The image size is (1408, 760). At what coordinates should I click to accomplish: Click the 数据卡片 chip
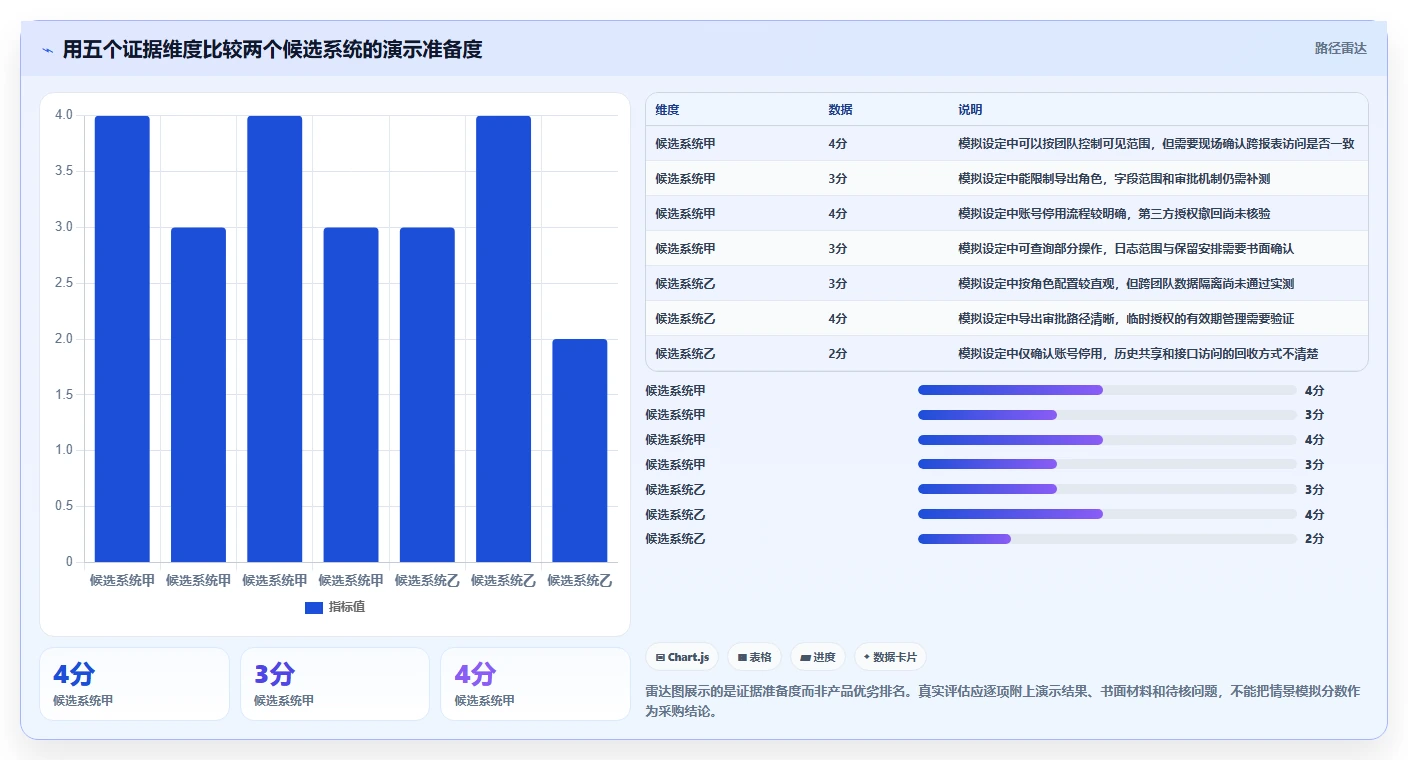coord(890,657)
